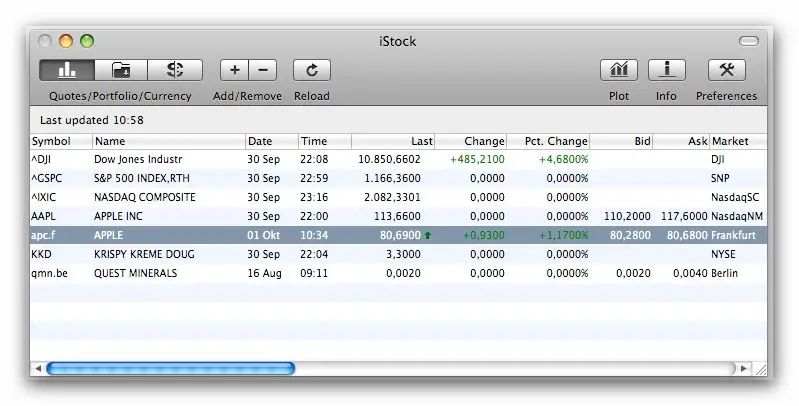Image resolution: width=799 pixels, height=406 pixels.
Task: Remove a stock with the minus button
Action: (263, 70)
